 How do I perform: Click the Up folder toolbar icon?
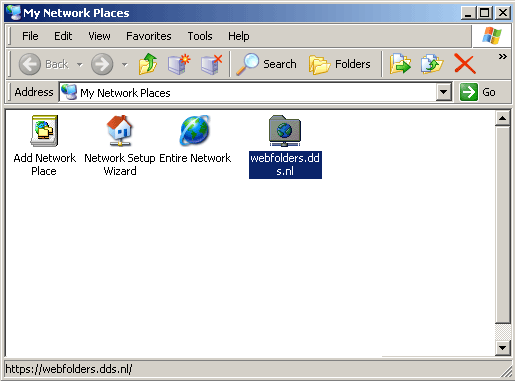(x=148, y=64)
